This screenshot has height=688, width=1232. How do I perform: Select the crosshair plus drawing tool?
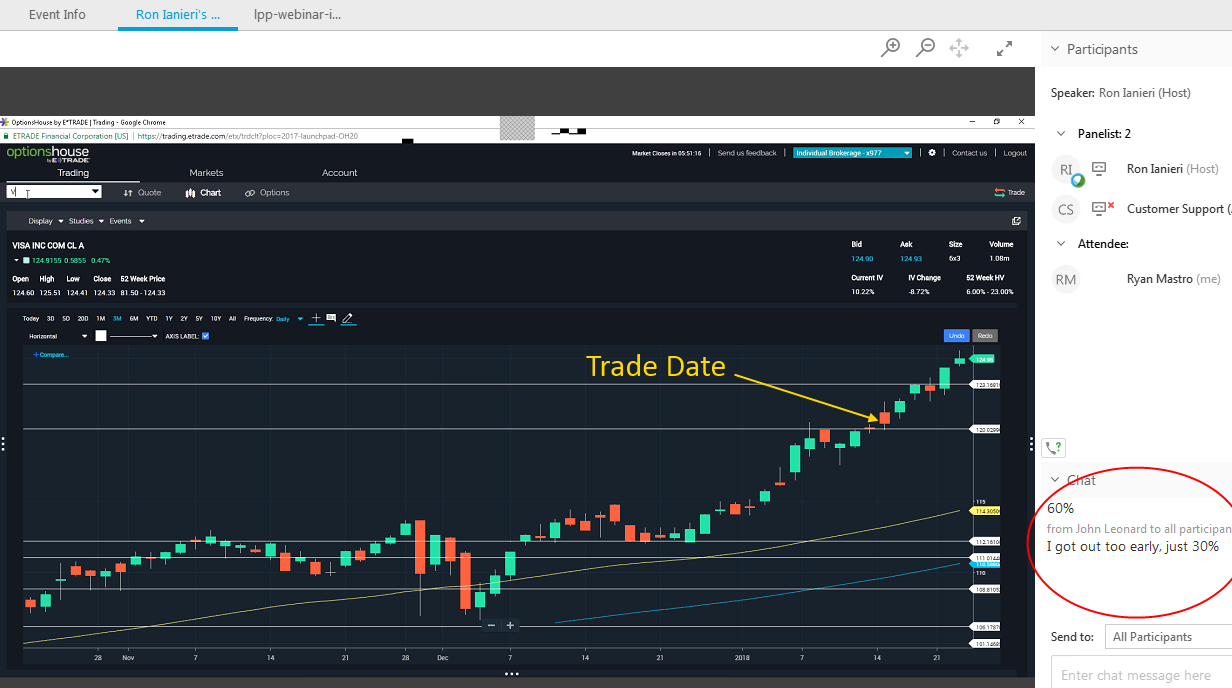coord(316,318)
